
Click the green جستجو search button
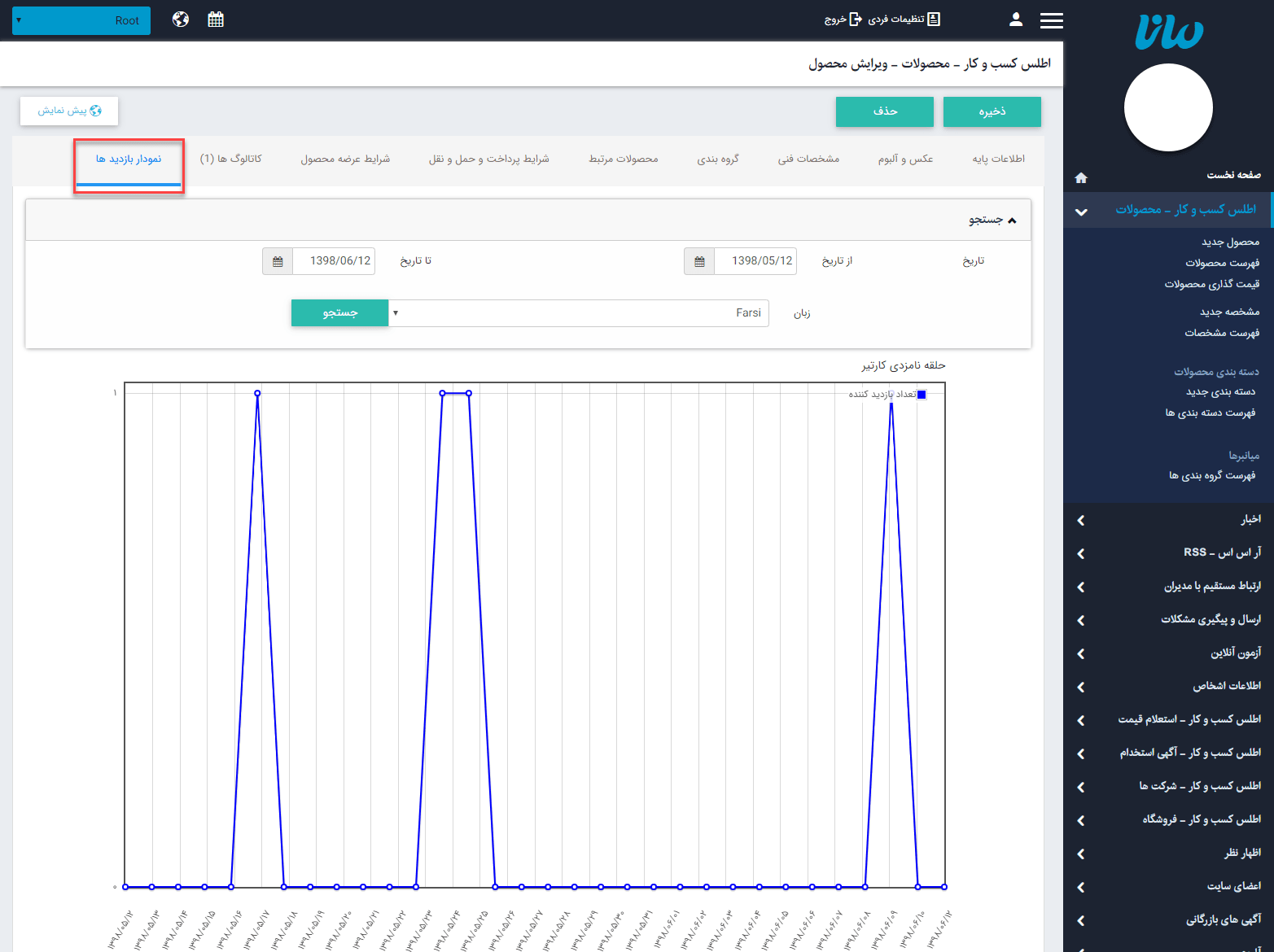tap(339, 313)
